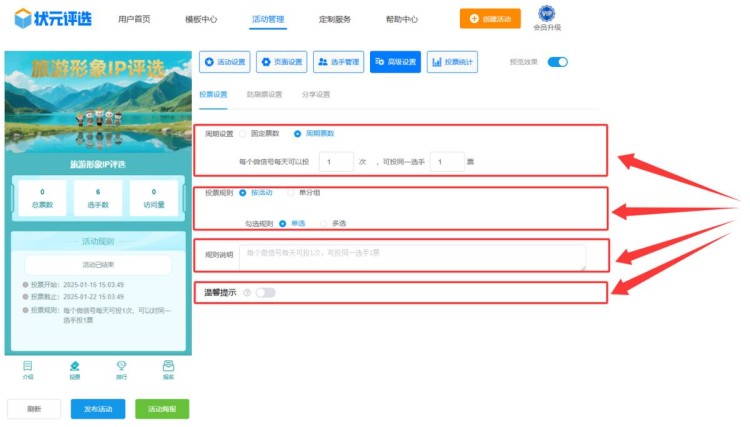This screenshot has height=427, width=750.
Task: Click the 规则说明 text area
Action: [412, 255]
